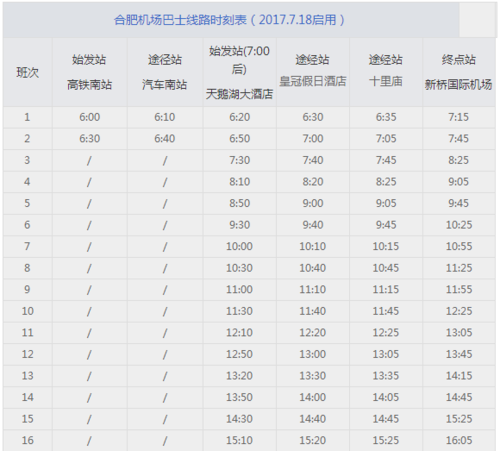Select the 14:15 airport arrival time
Screen dimensions: 500x451
pyautogui.click(x=459, y=376)
